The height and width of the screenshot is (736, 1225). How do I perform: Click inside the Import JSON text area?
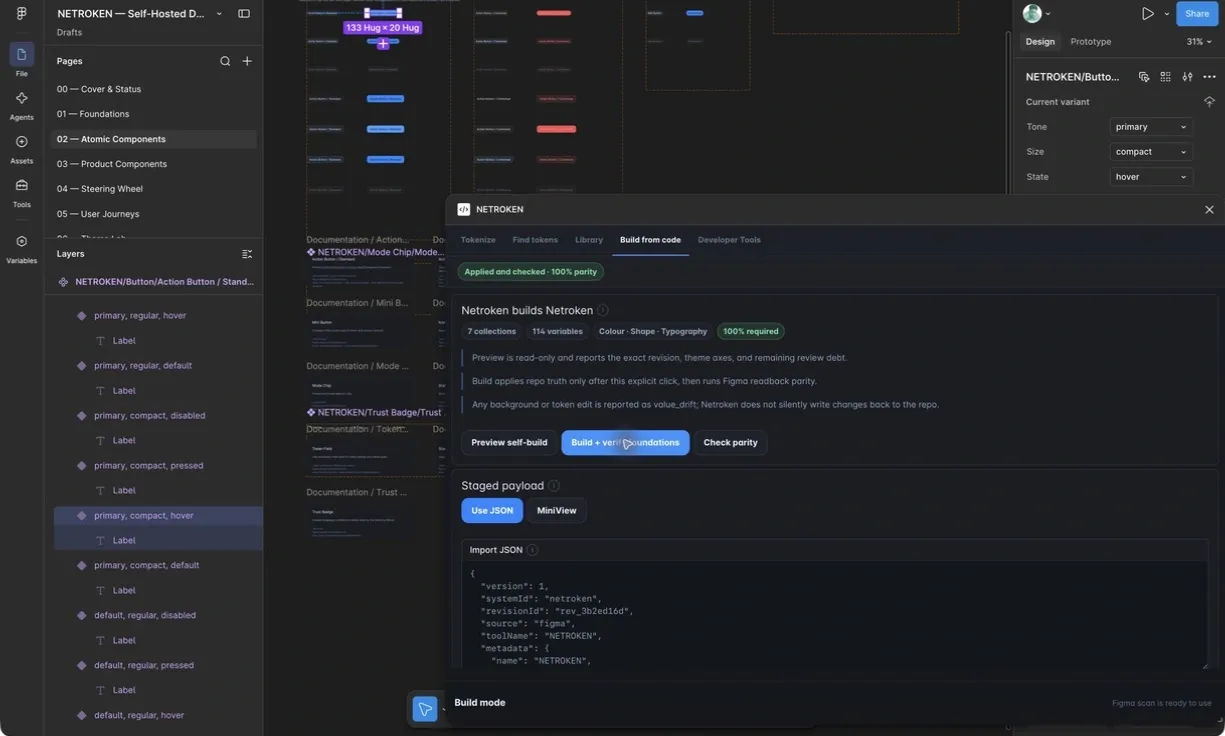pyautogui.click(x=834, y=616)
